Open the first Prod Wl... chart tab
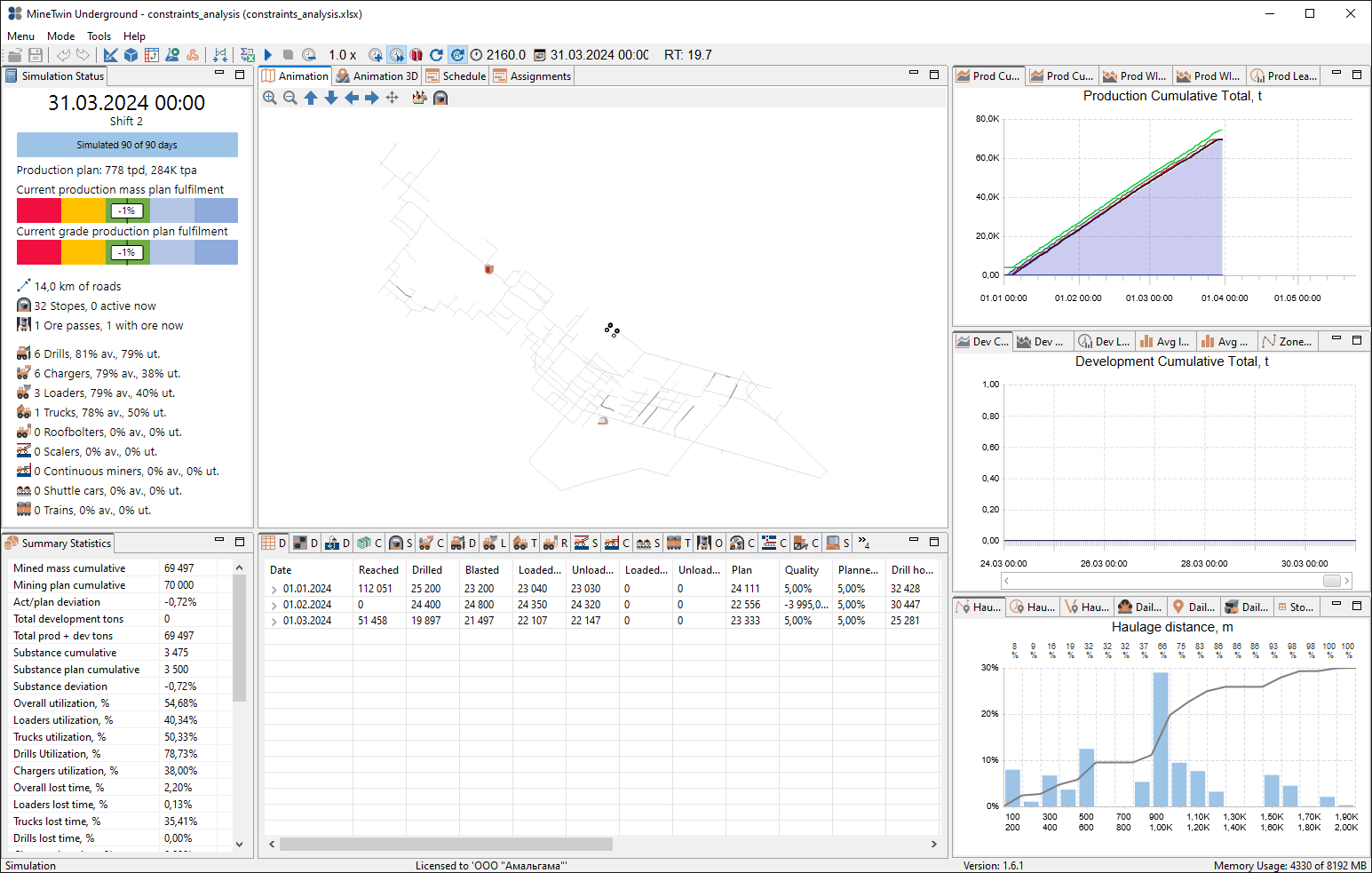Screen dimensions: 1372x873 click(x=1136, y=76)
